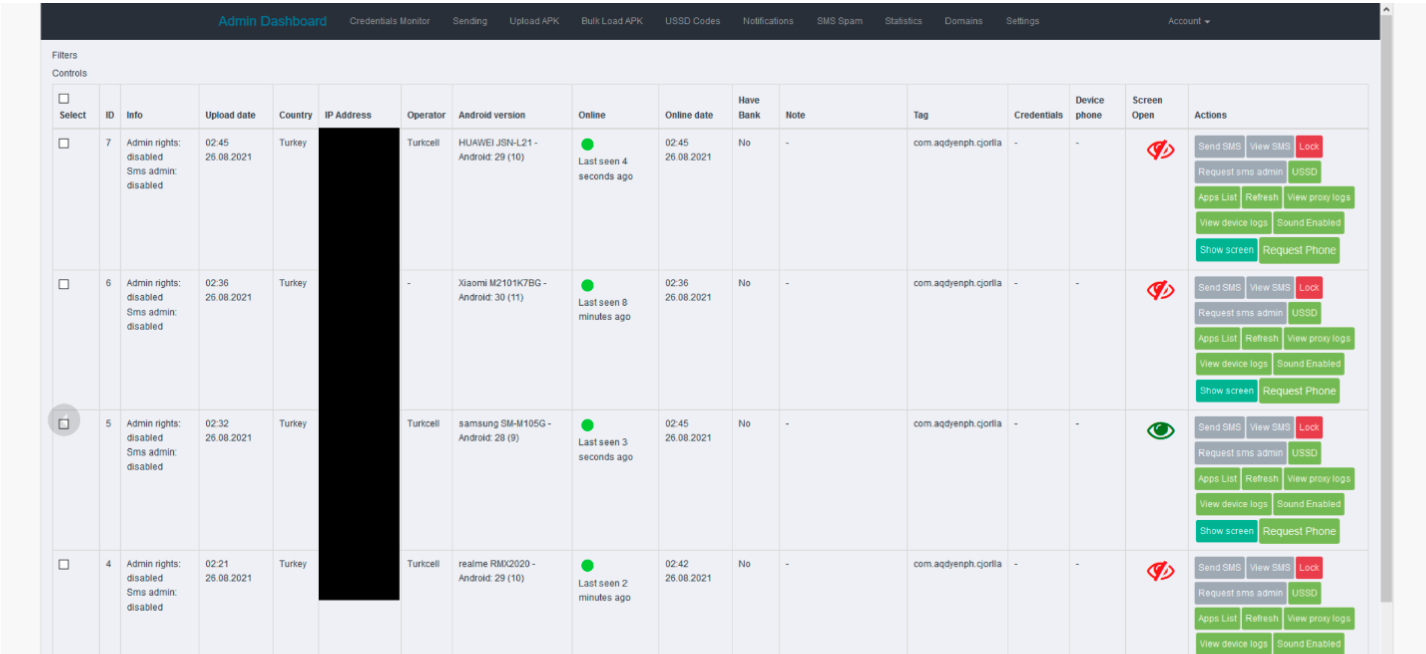Screen dimensions: 1426x654
Task: Click USSD button in HUAWEI row
Action: [1304, 172]
